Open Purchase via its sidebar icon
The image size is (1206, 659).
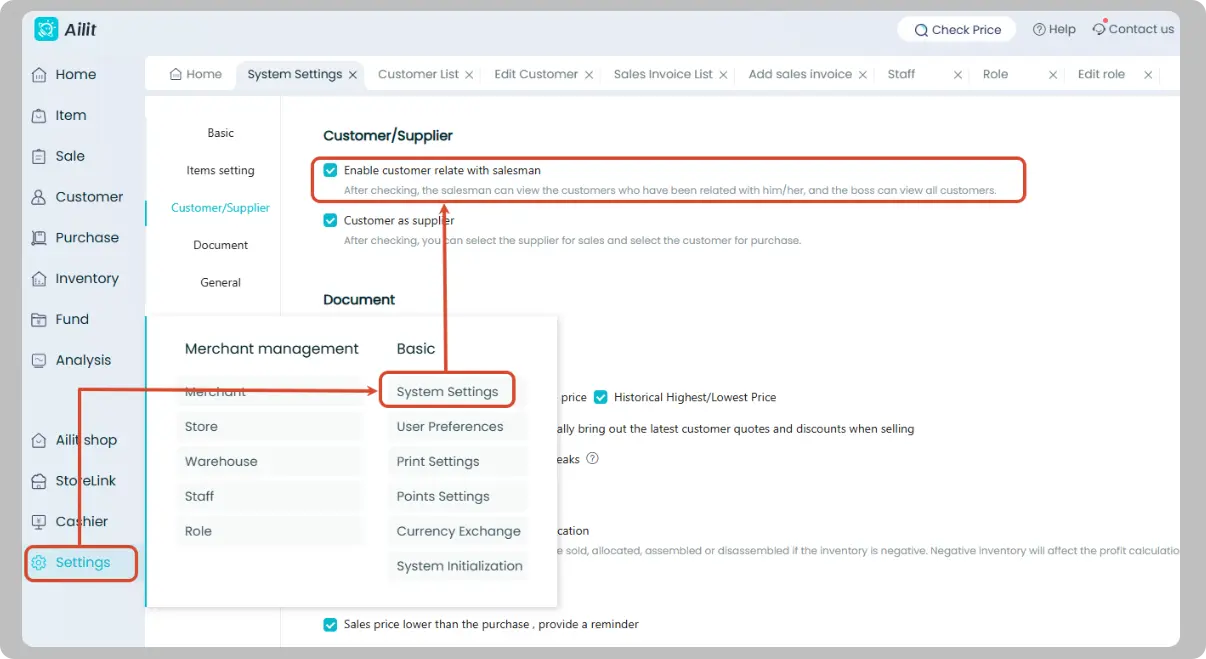click(39, 238)
